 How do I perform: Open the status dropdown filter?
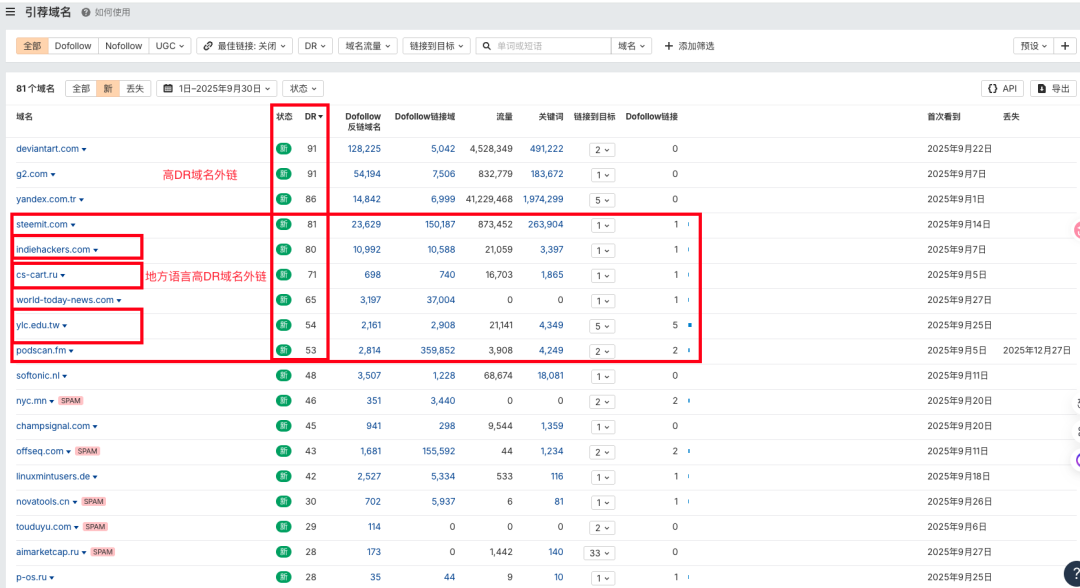pyautogui.click(x=303, y=89)
